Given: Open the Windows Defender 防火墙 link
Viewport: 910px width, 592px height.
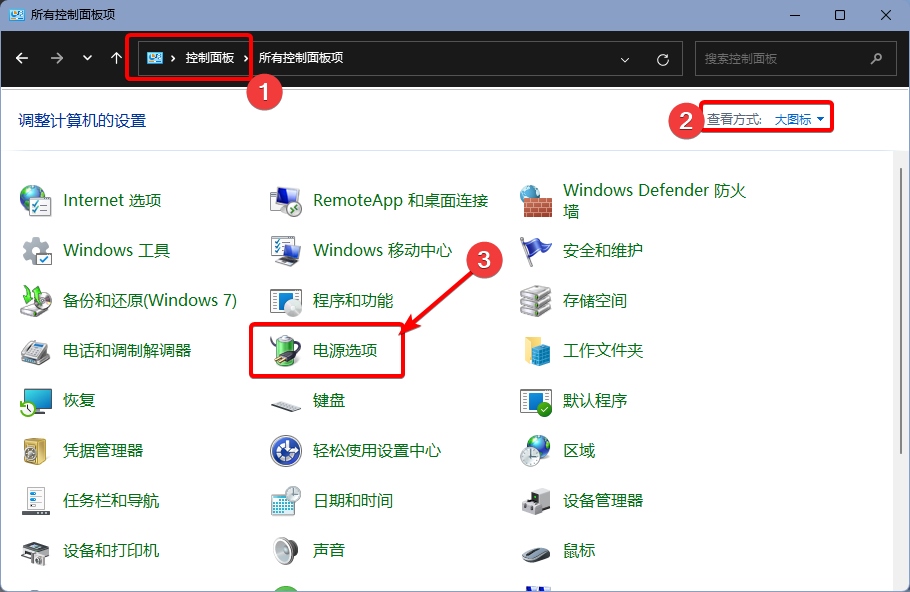Looking at the screenshot, I should [x=654, y=201].
